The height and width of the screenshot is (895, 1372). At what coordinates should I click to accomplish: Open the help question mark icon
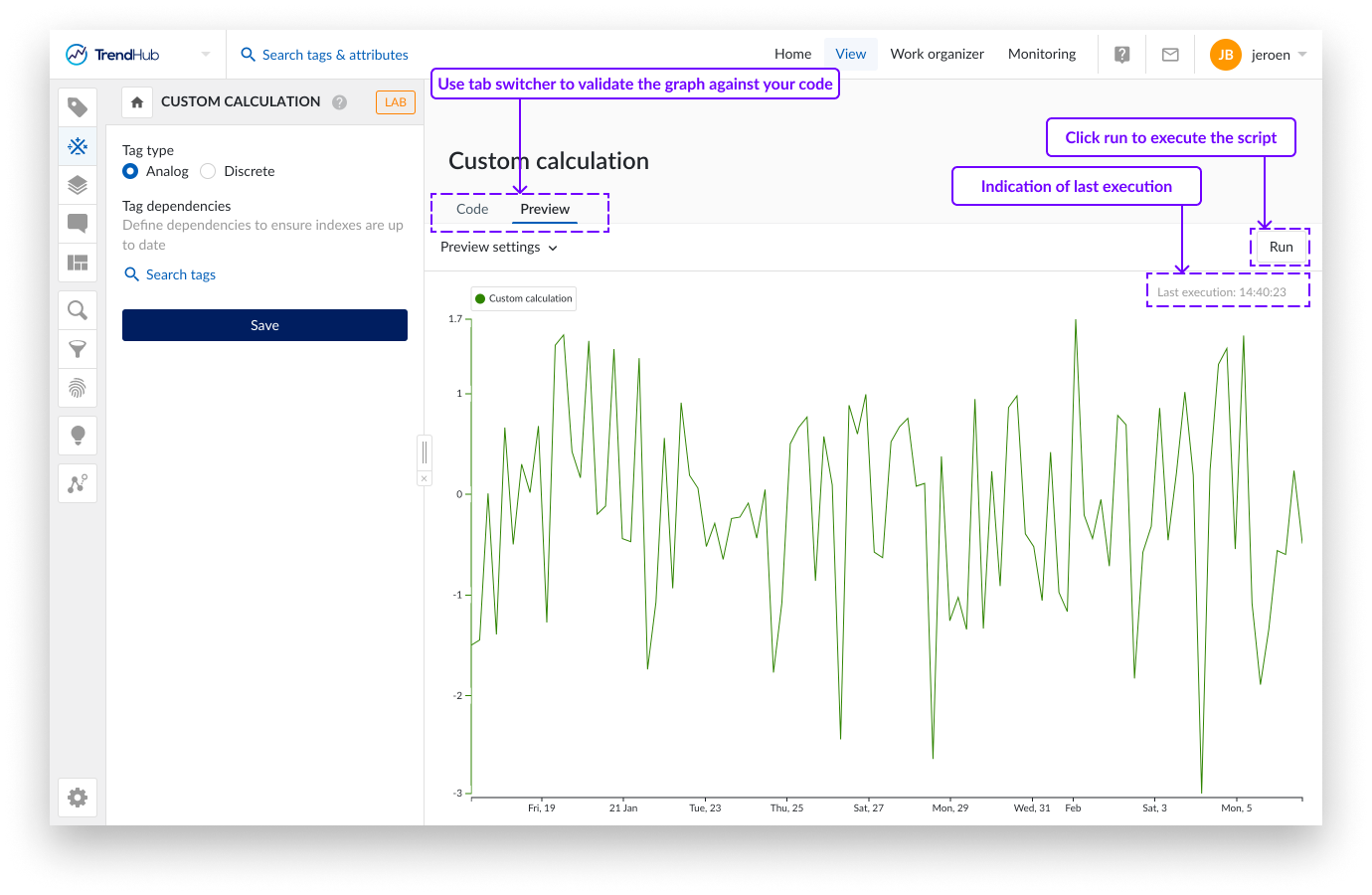coord(1121,54)
